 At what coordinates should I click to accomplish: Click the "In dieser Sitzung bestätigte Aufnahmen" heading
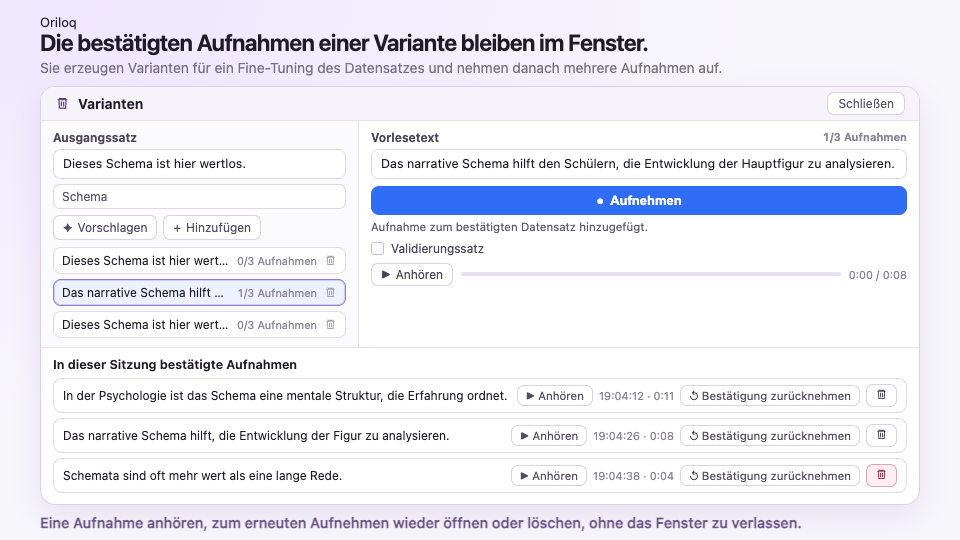[x=175, y=365]
